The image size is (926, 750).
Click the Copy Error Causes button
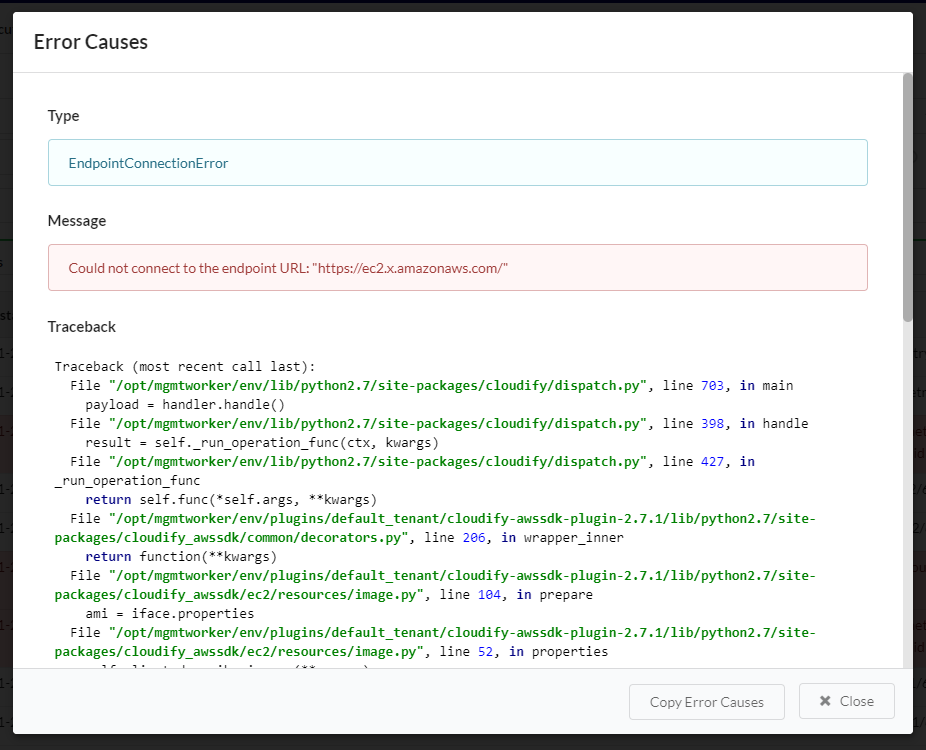[706, 701]
